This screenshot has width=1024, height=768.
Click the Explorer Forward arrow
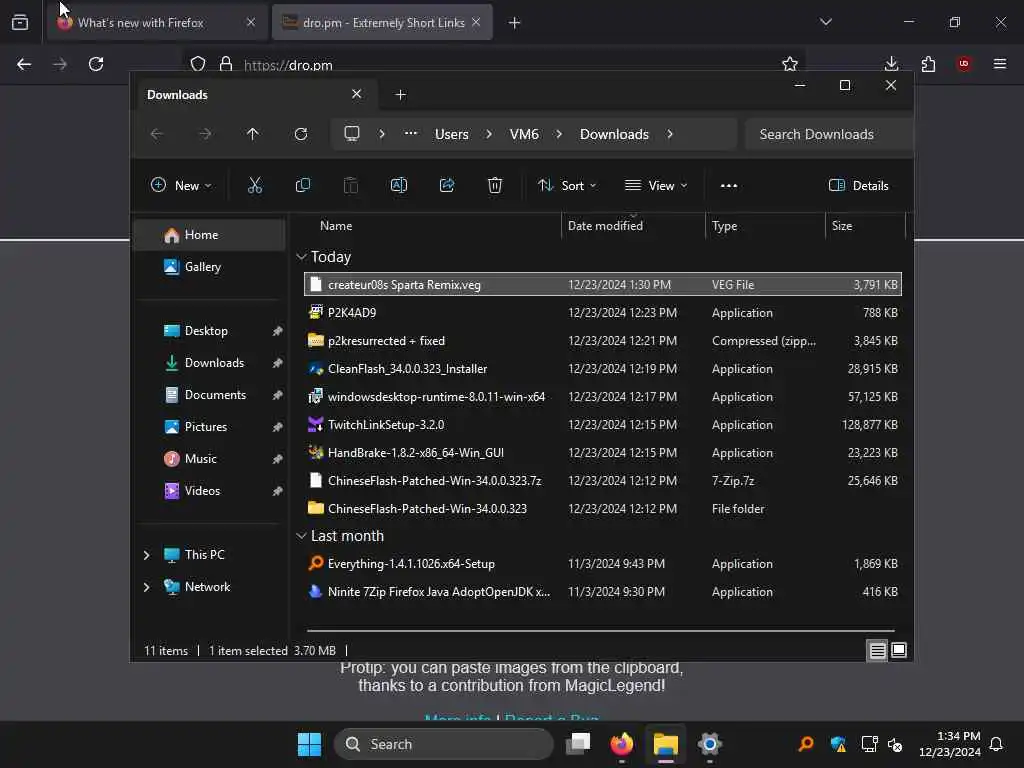(x=205, y=134)
